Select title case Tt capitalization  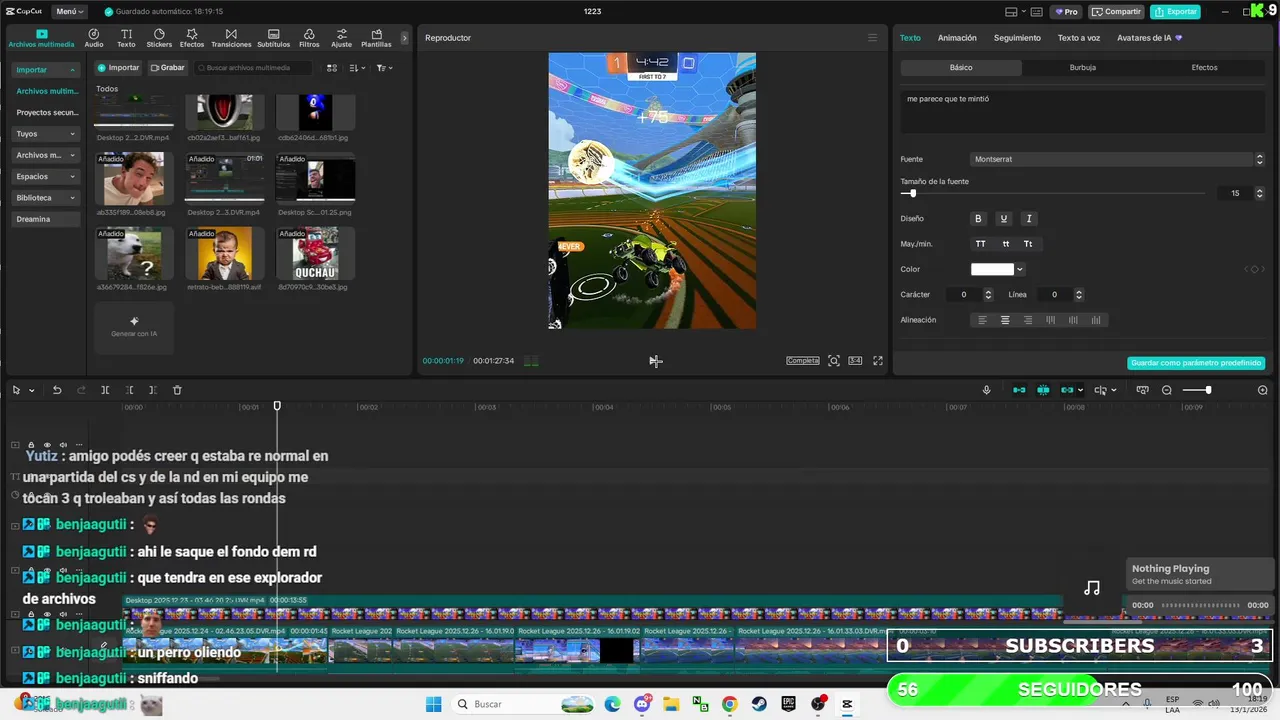[x=1028, y=244]
